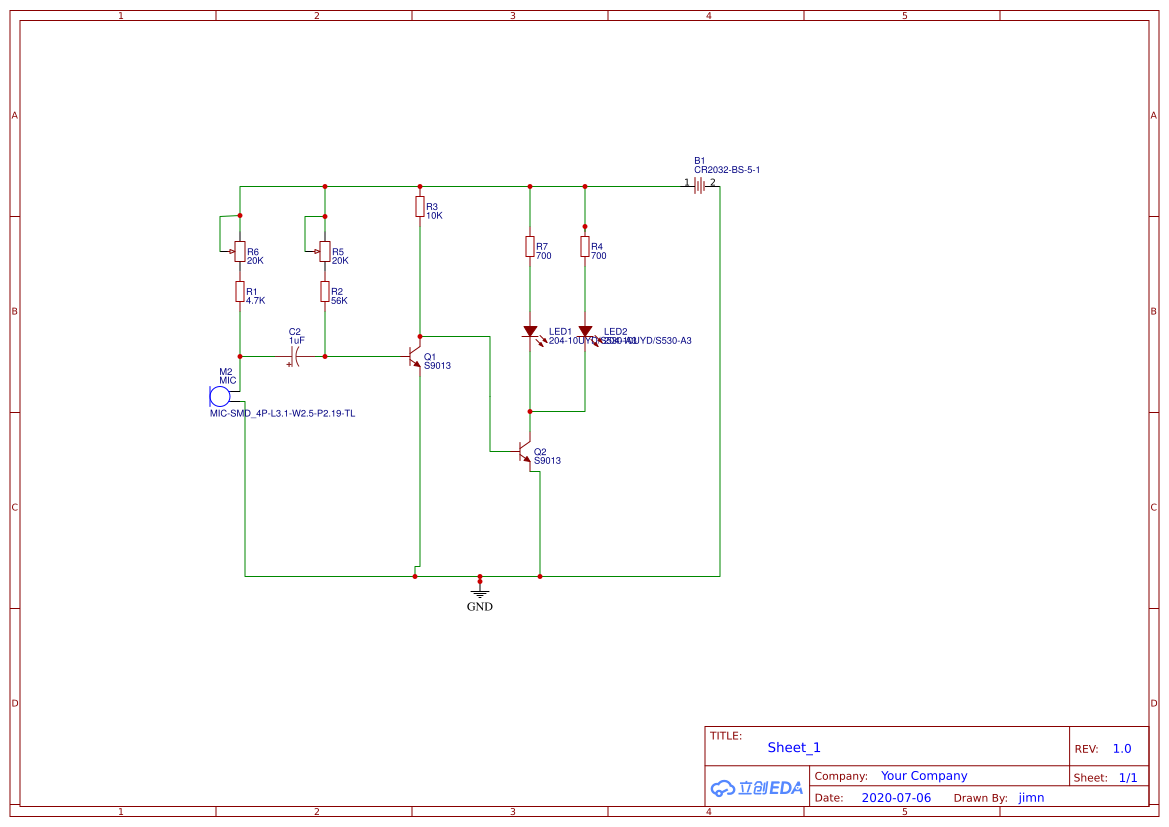
Task: Select the Sheet_1 title text
Action: (794, 747)
